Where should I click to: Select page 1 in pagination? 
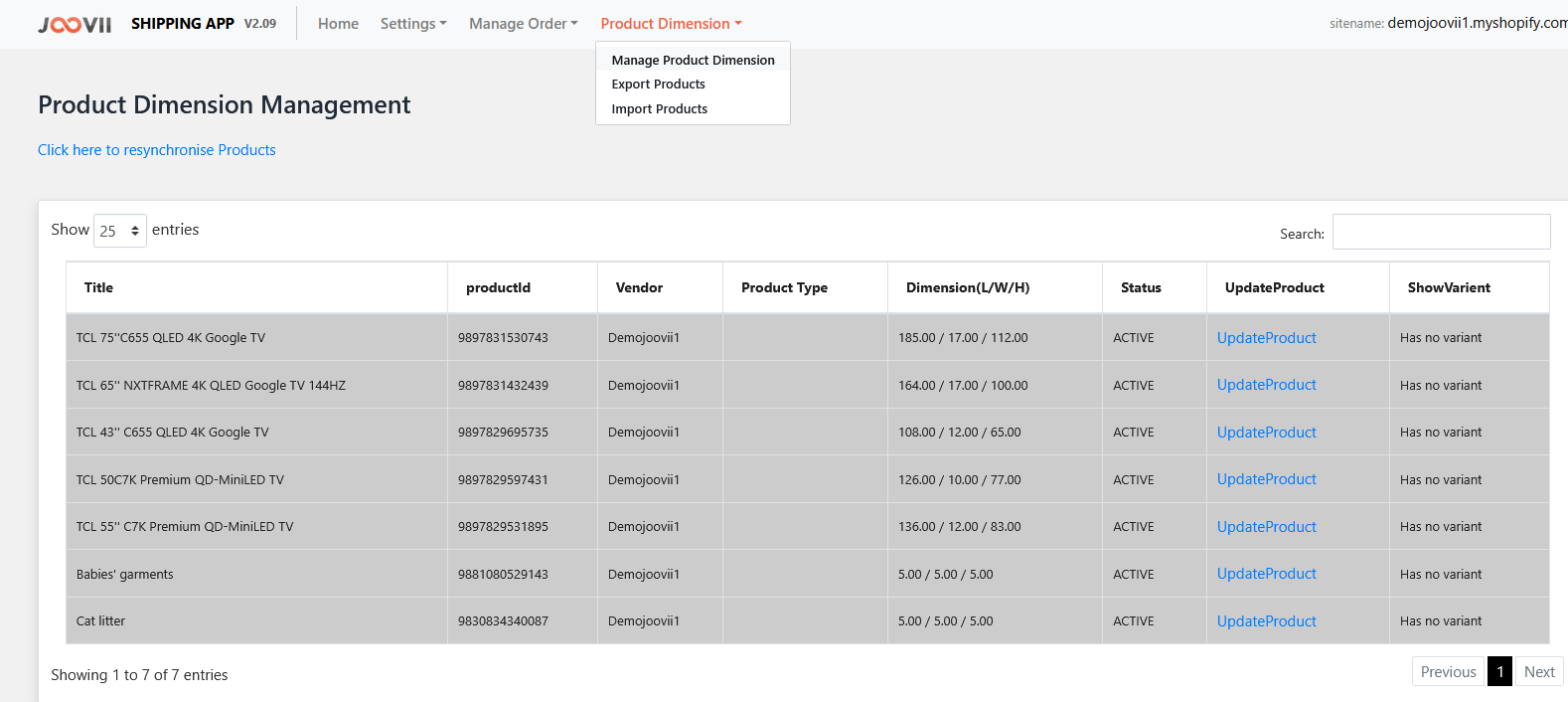tap(1499, 672)
